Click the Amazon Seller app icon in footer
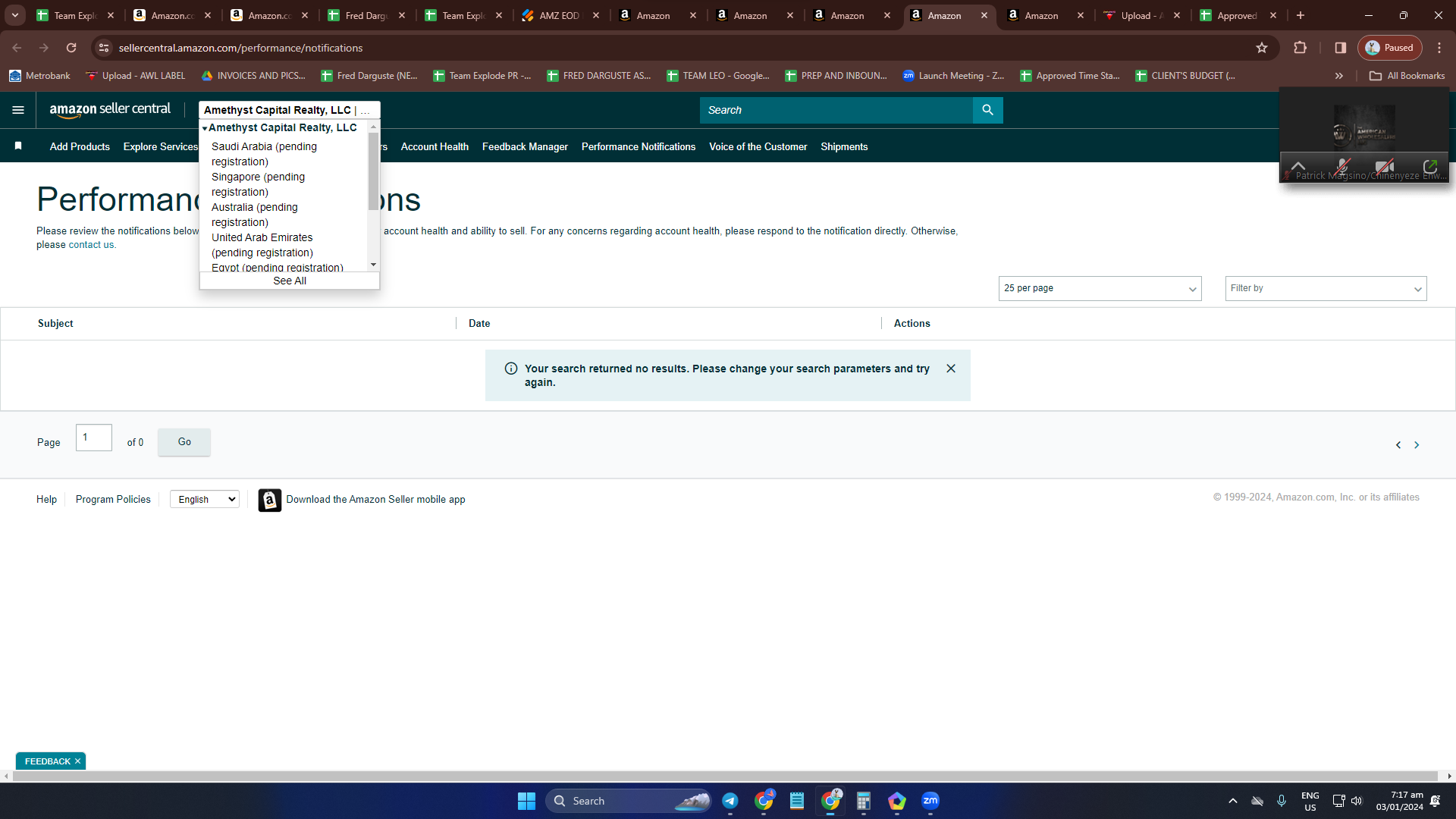 pos(269,500)
